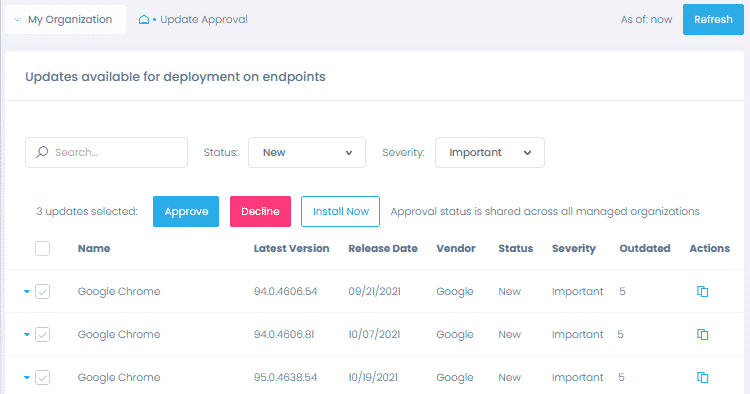Expand row for Chrome released 10/07/2021
Viewport: 750px width, 394px height.
click(x=27, y=334)
